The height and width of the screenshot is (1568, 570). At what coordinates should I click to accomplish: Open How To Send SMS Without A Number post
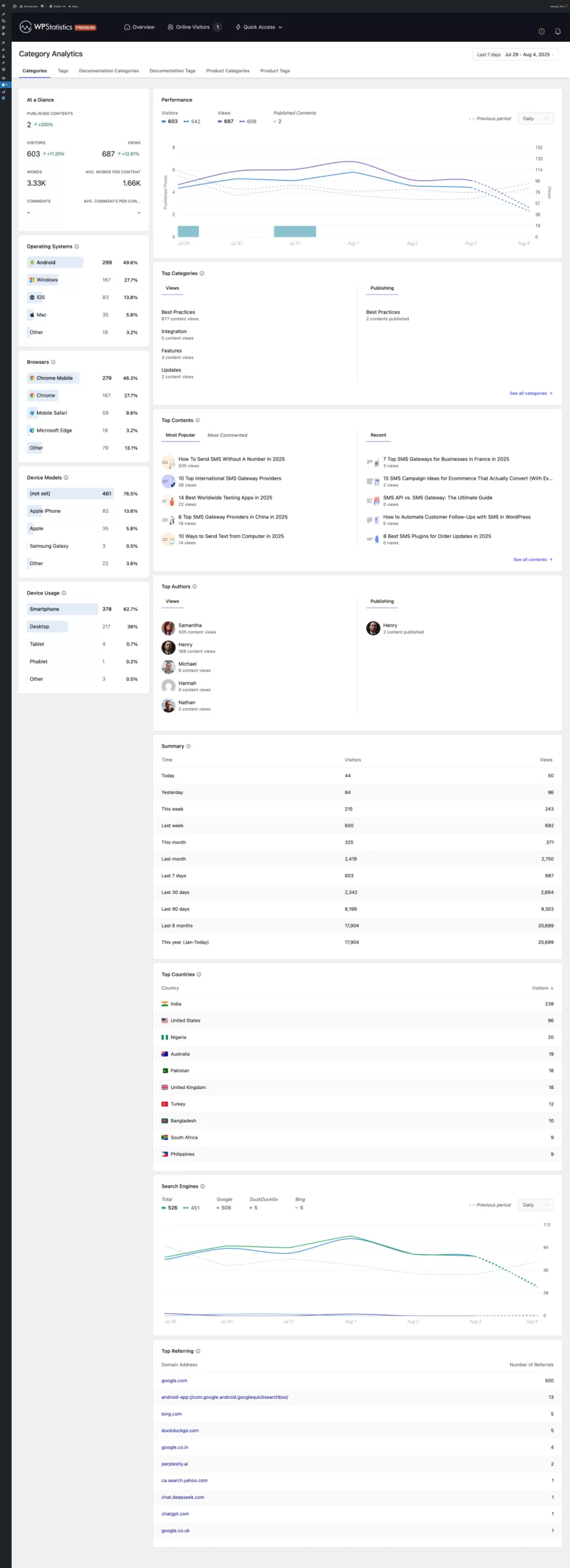tap(232, 459)
